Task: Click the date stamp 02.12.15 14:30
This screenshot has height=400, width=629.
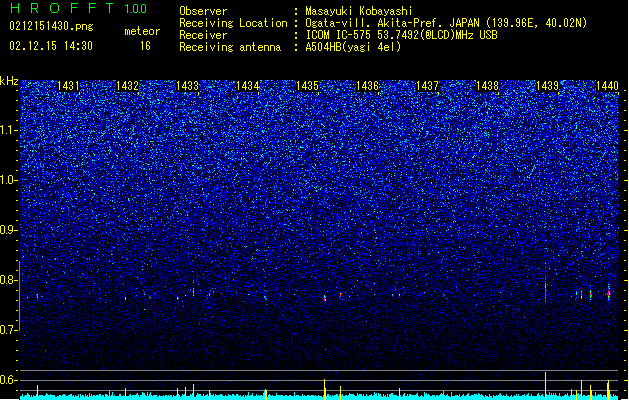Action: click(x=51, y=46)
